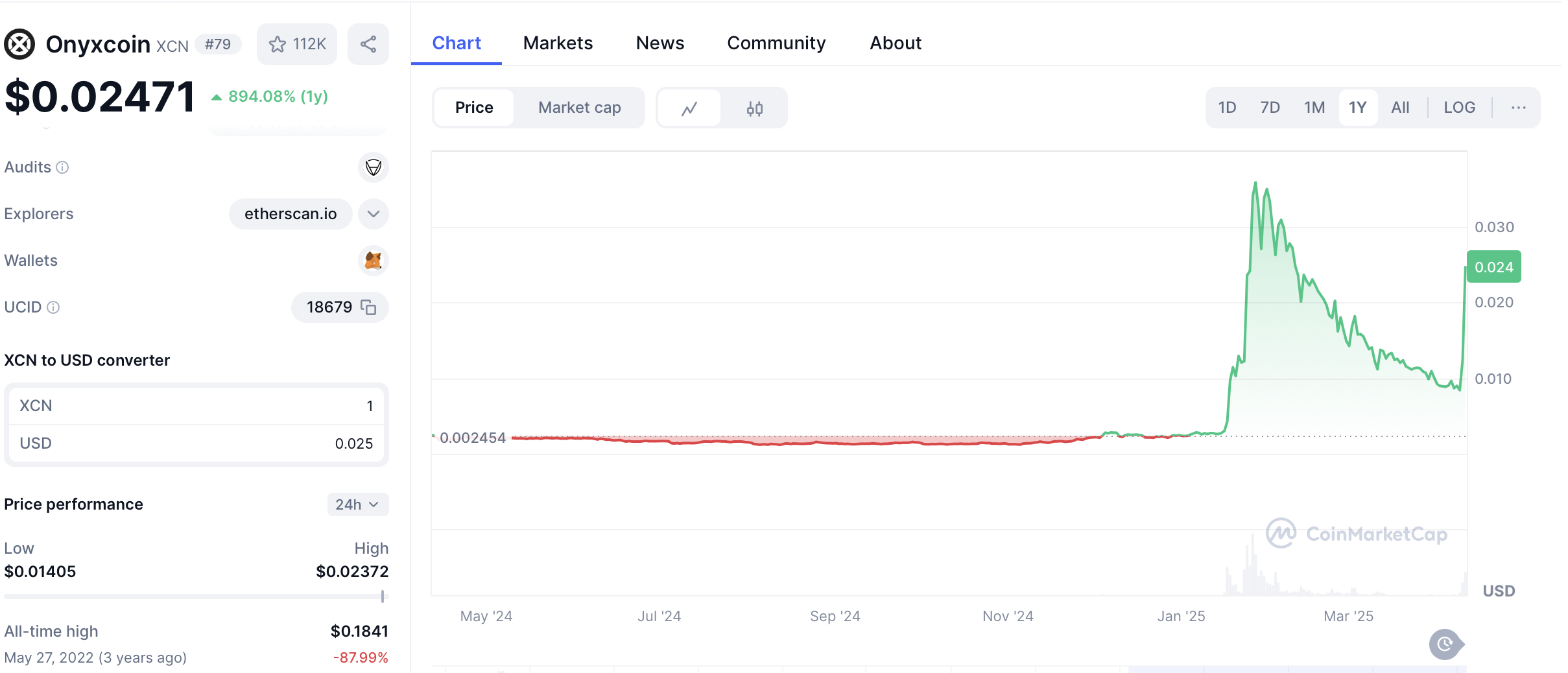Click the -87.99% all-time high change
Viewport: 1568px width, 673px height.
point(361,657)
